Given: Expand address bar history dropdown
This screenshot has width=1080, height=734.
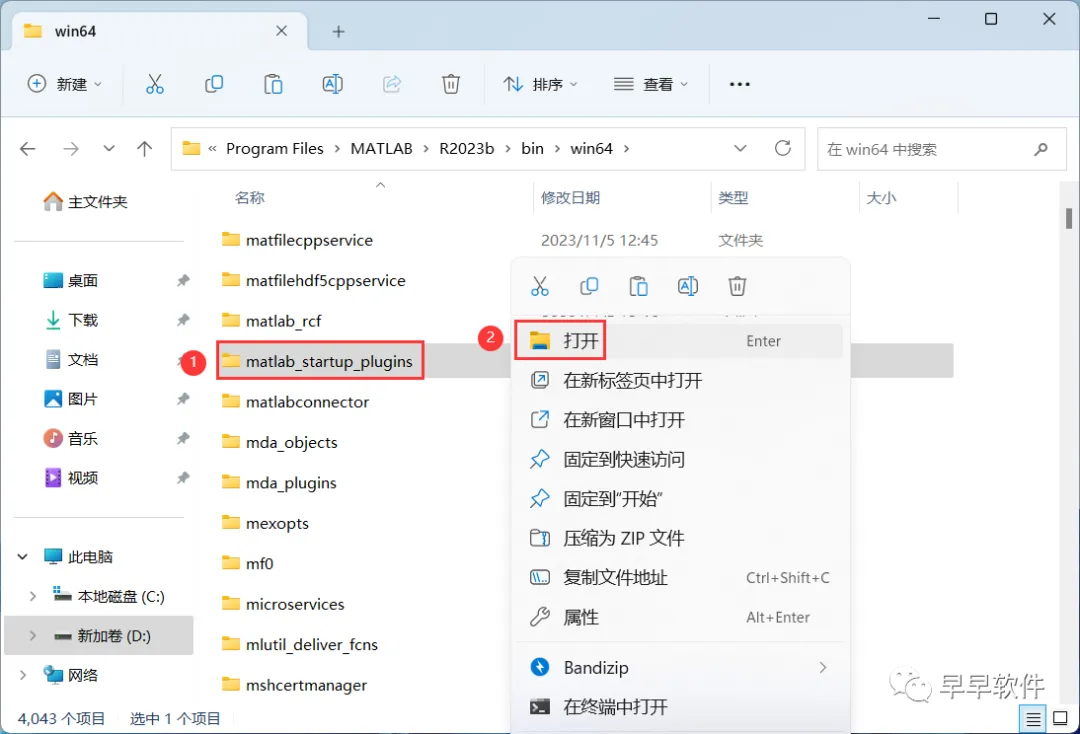Looking at the screenshot, I should click(x=740, y=149).
